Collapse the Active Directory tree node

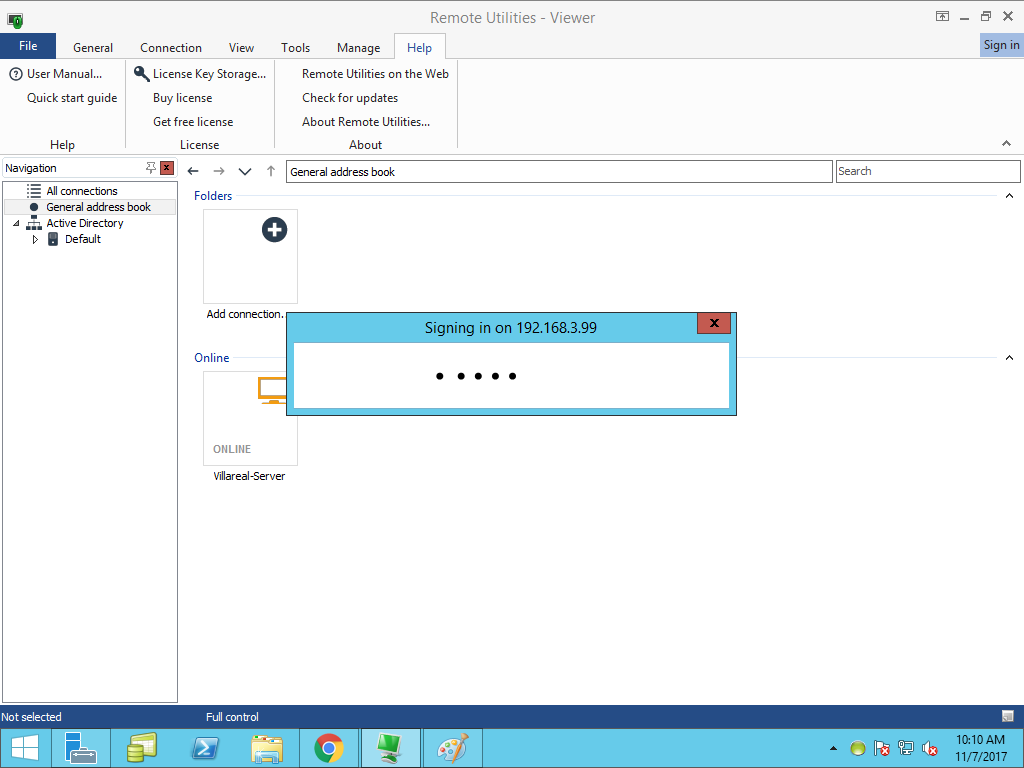click(x=17, y=224)
